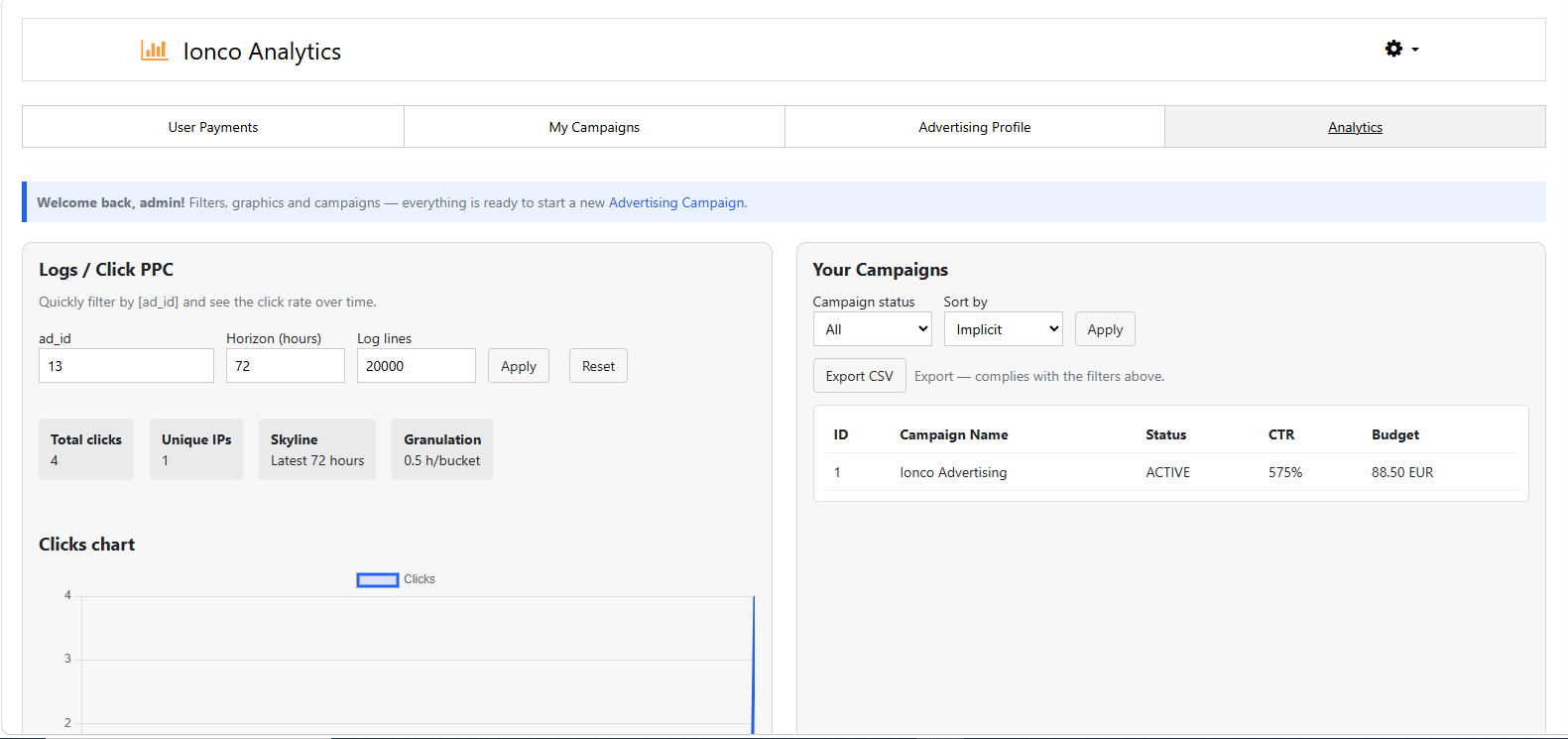Click the Horizon (hours) input
Screen dimensions: 1568x739
(x=286, y=366)
